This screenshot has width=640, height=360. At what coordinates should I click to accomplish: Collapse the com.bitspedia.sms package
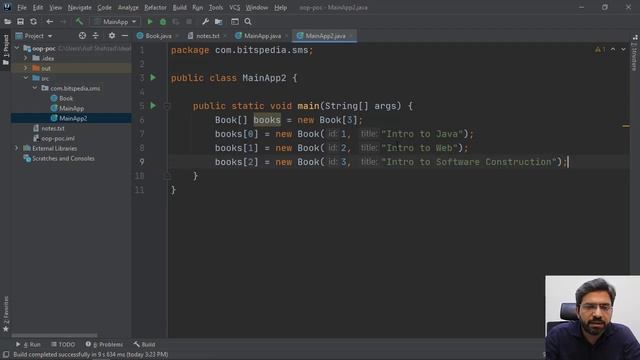coord(35,88)
